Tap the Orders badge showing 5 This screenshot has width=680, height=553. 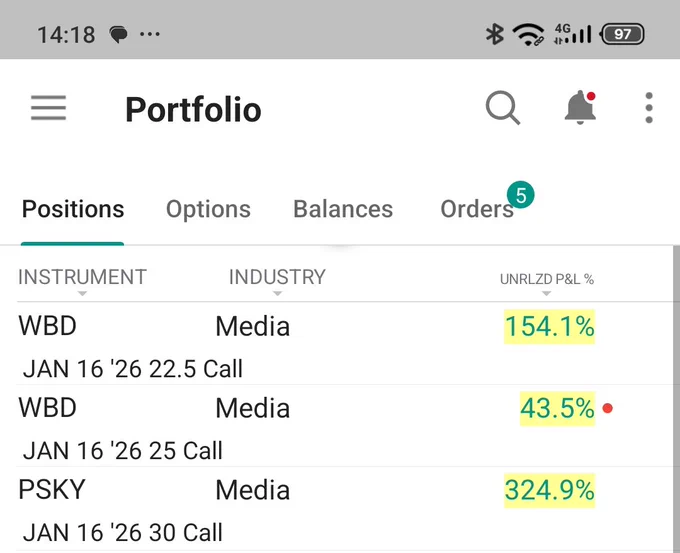(x=520, y=195)
